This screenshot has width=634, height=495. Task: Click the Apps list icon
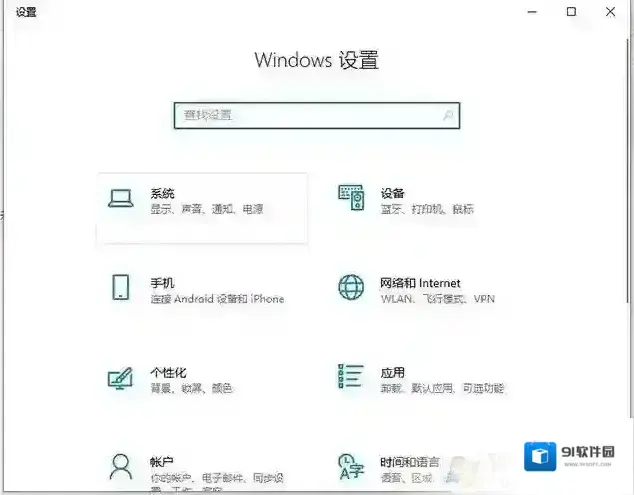[351, 377]
